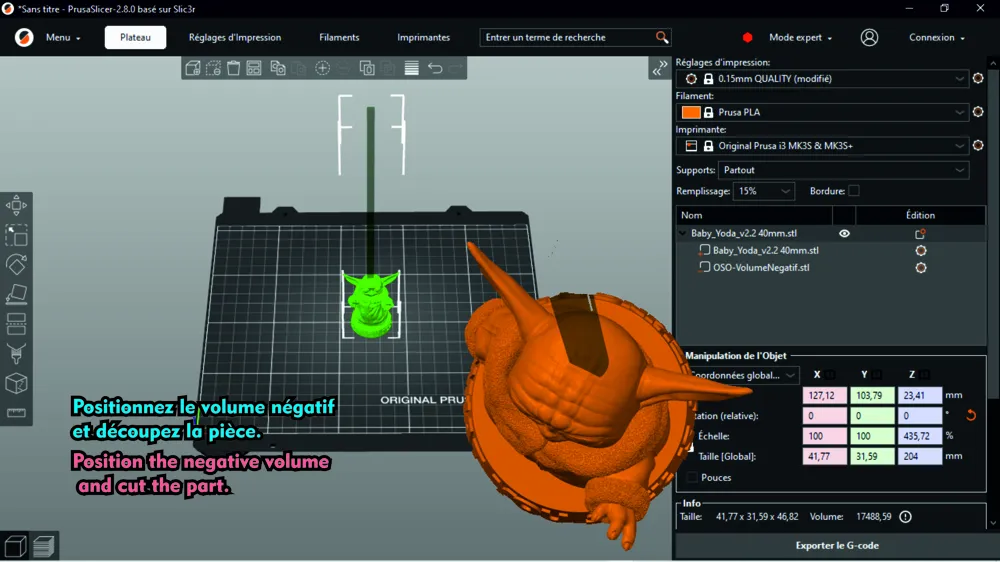Viewport: 1000px width, 562px height.
Task: Open the Connexion dropdown
Action: pos(936,38)
